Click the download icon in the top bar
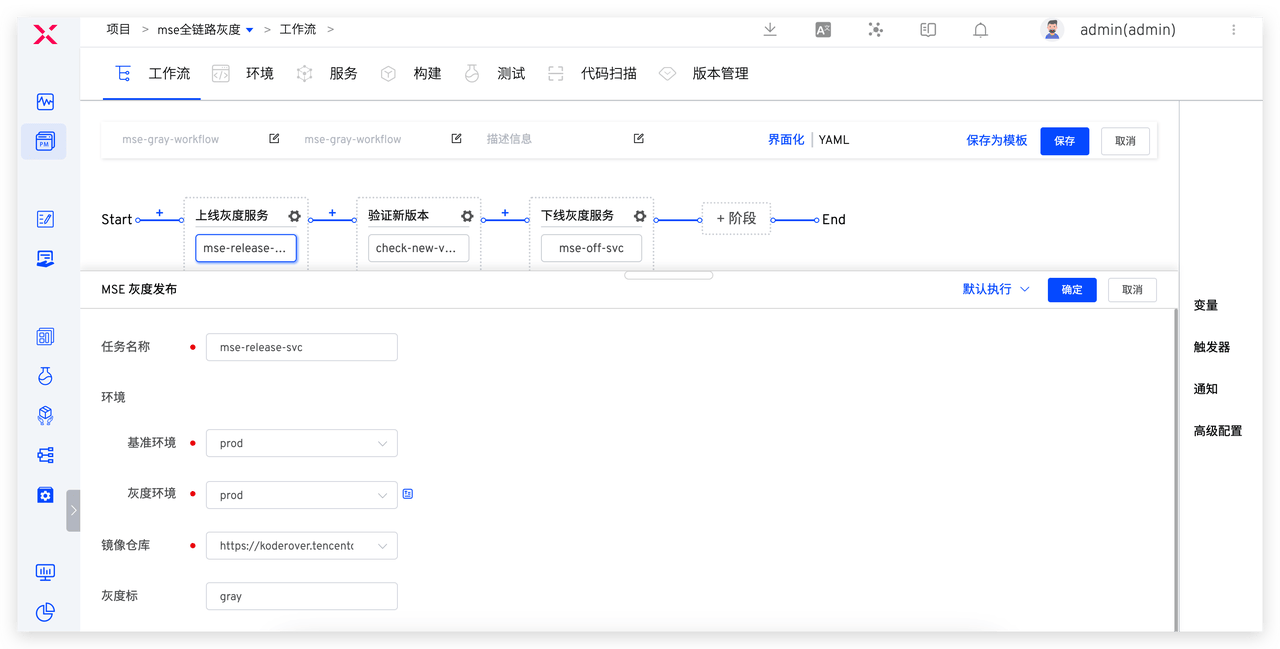Viewport: 1280px width, 649px height. coord(769,30)
